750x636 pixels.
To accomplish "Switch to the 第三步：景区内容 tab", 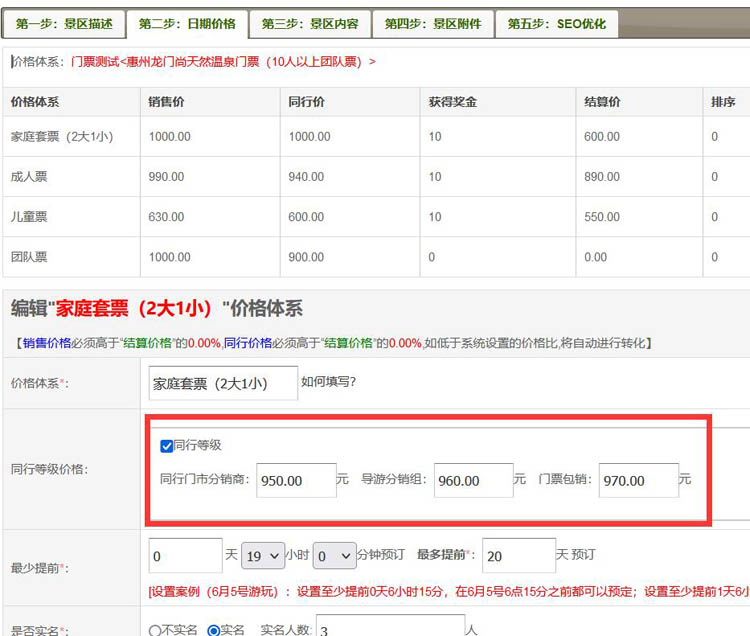I will point(310,24).
